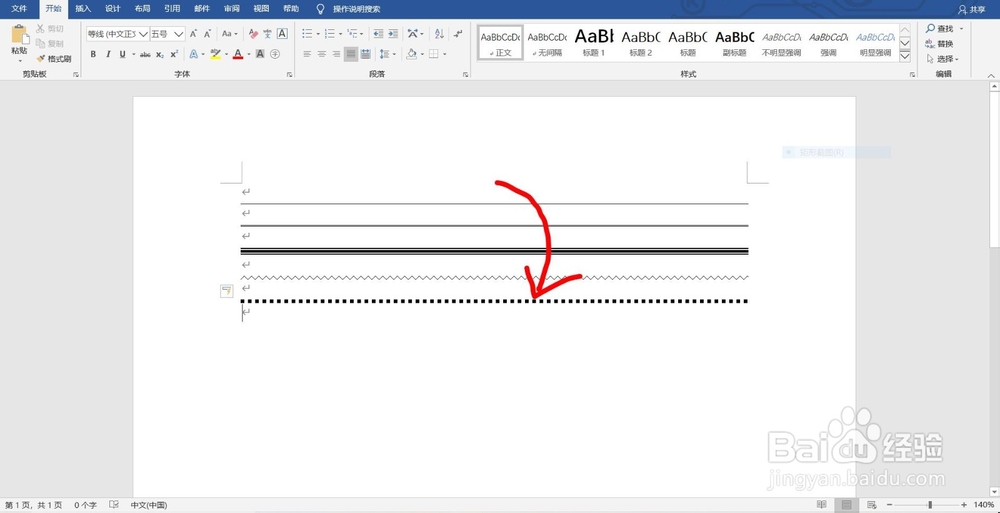
Task: Collapse the ribbon with the chevron arrow
Action: [991, 75]
